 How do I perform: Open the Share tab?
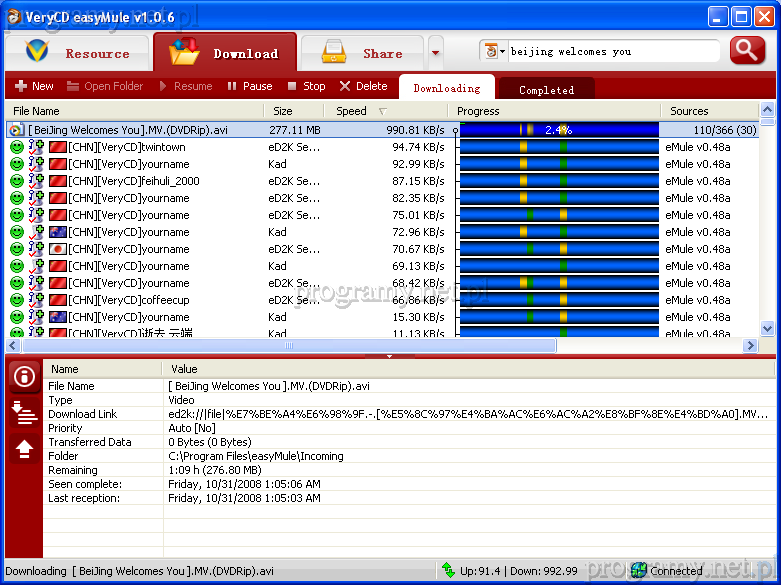click(x=362, y=53)
